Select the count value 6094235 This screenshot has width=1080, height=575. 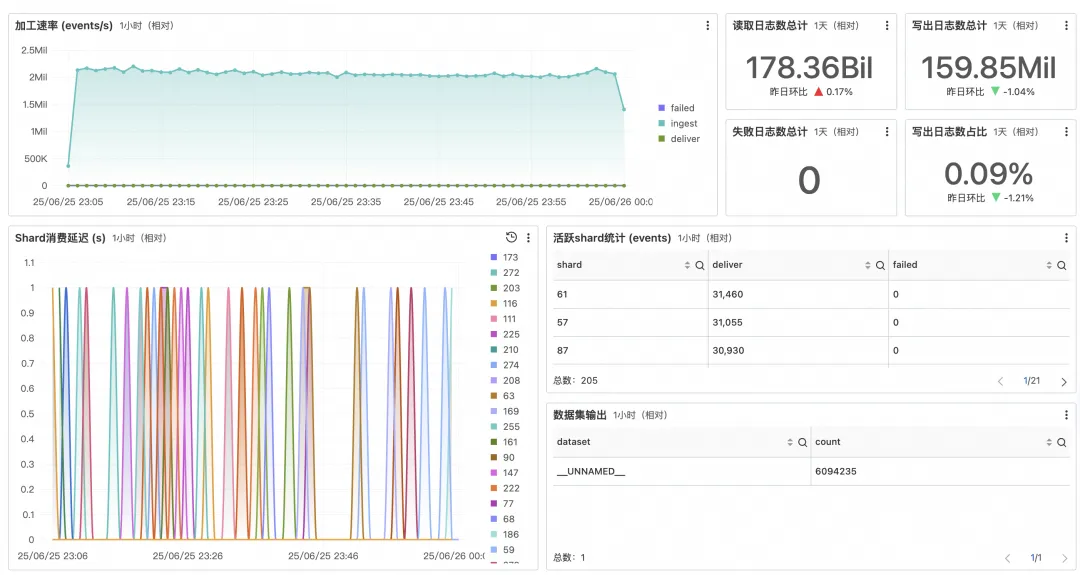[x=940, y=472]
